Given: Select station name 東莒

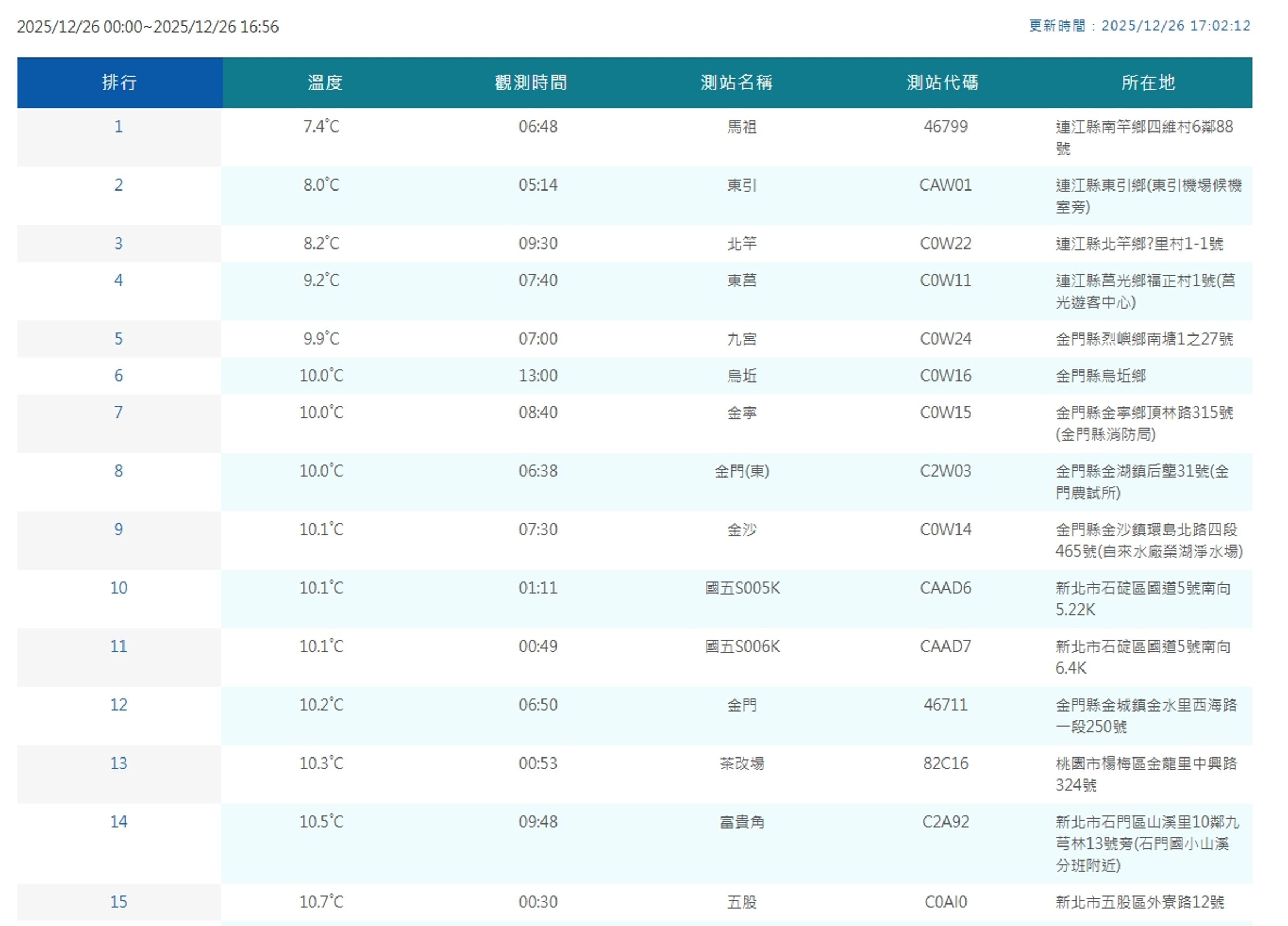Looking at the screenshot, I should point(742,281).
